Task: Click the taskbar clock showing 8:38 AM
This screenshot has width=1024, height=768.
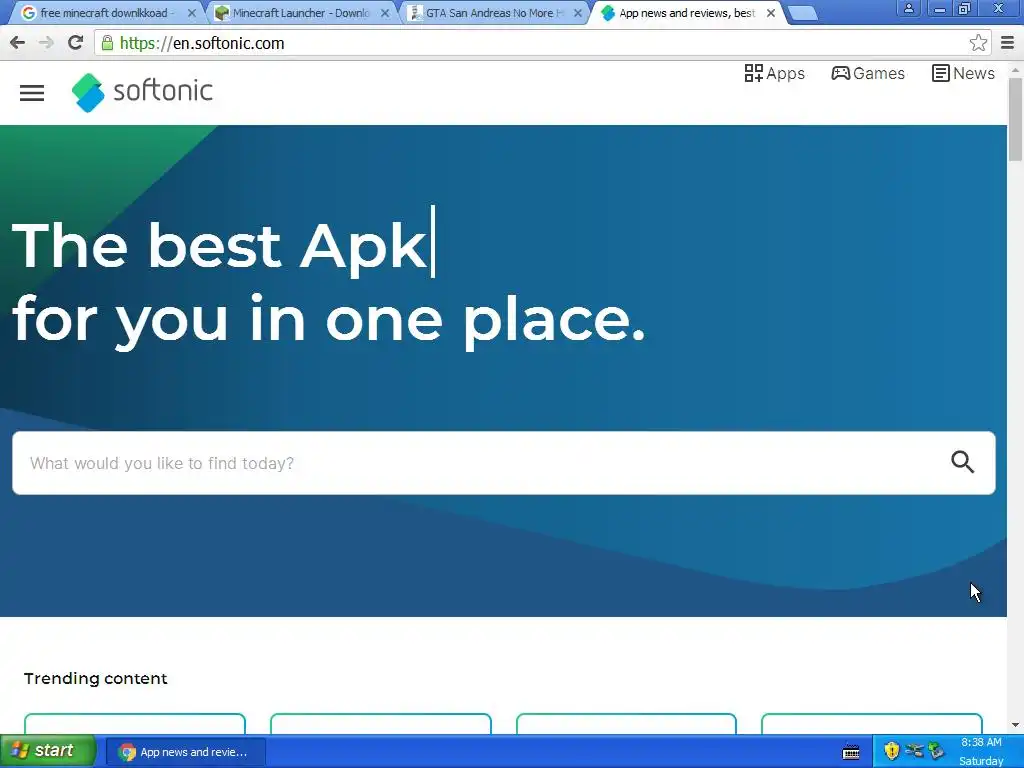Action: 981,743
